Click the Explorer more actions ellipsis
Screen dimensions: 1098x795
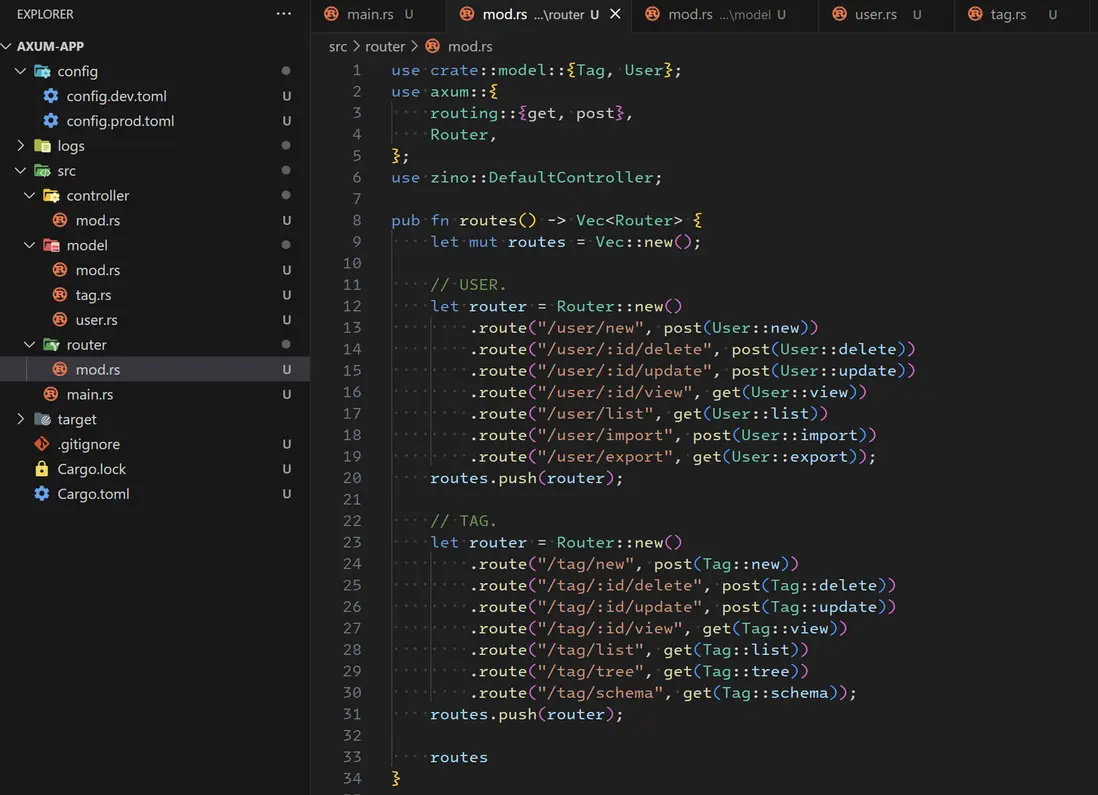point(284,14)
